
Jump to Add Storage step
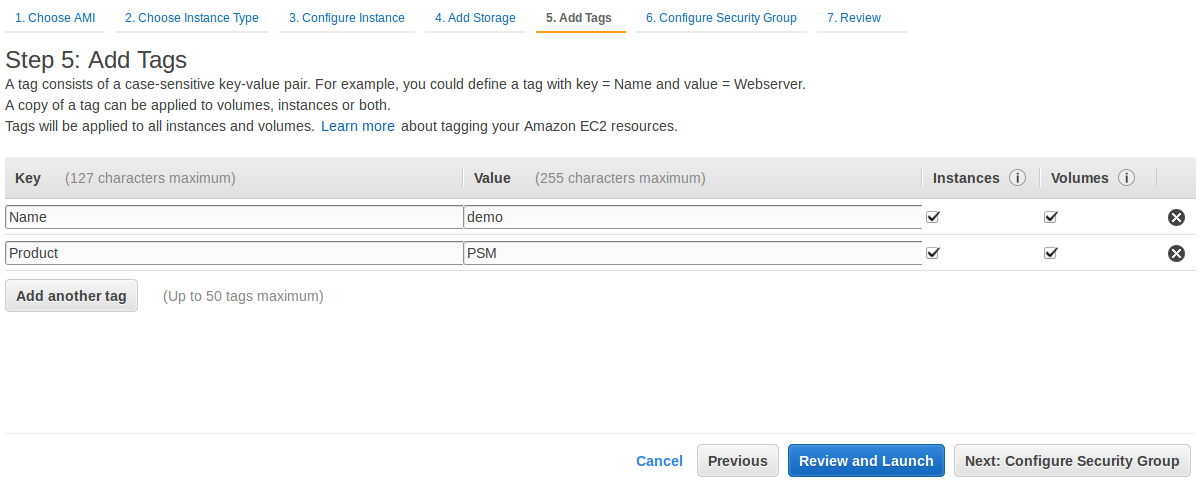475,18
